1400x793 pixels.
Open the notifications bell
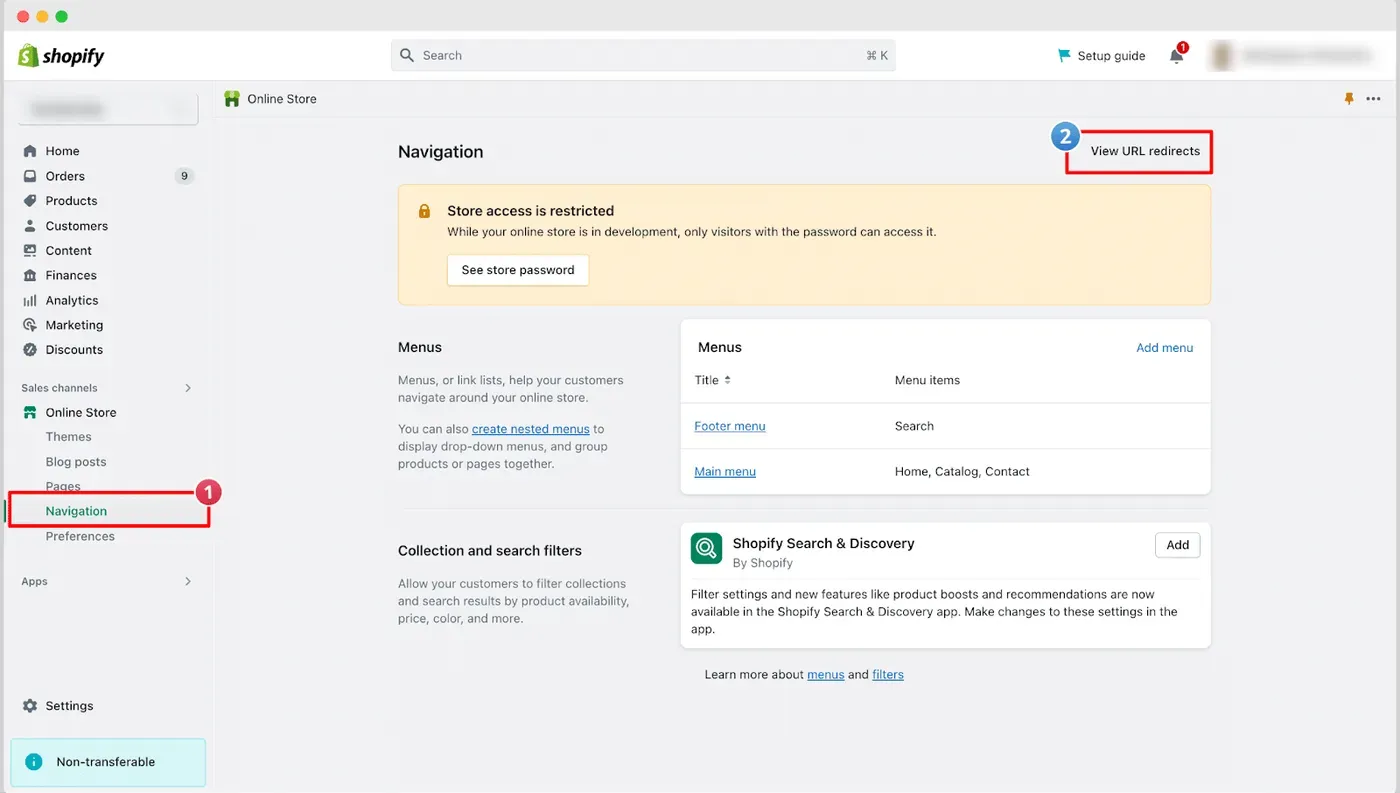click(1177, 56)
